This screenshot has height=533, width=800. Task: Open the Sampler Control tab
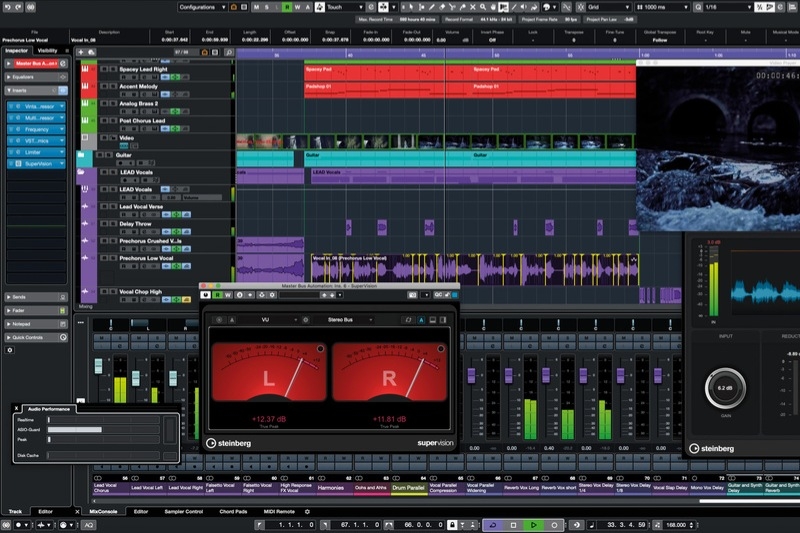pyautogui.click(x=184, y=512)
